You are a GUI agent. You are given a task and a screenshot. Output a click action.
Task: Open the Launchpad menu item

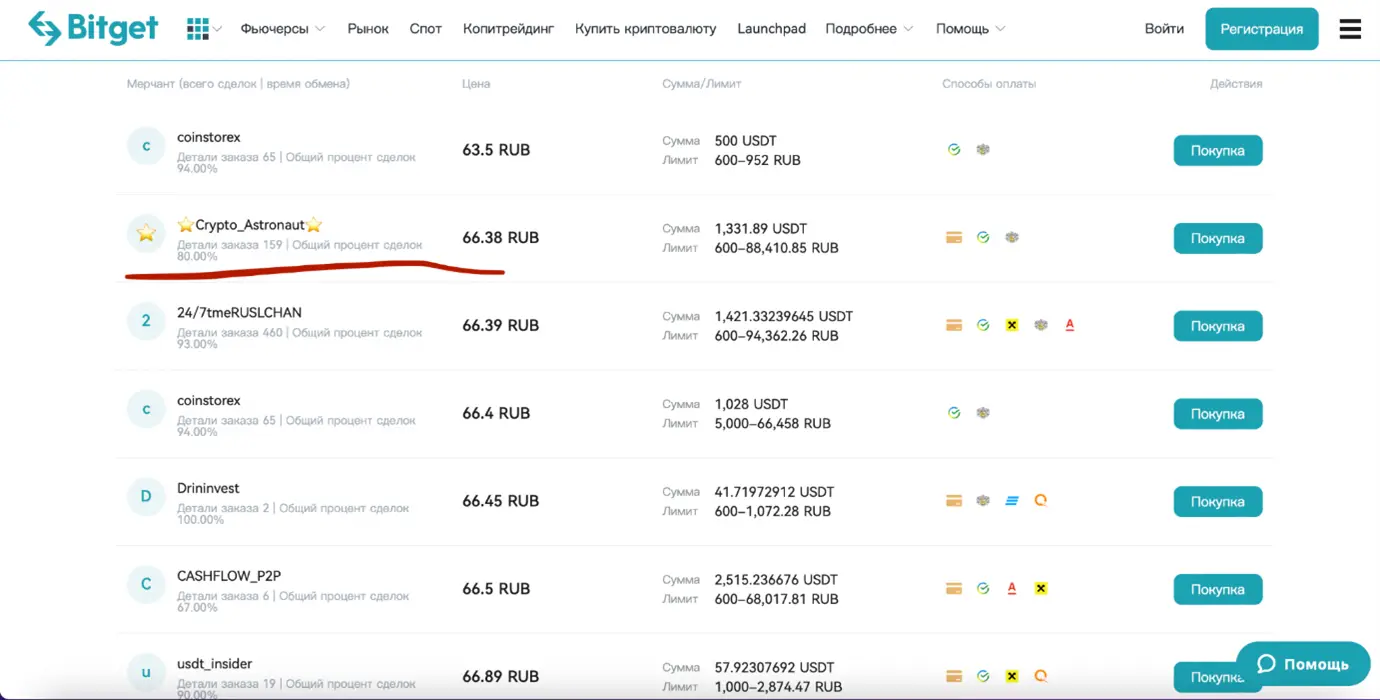(x=771, y=29)
